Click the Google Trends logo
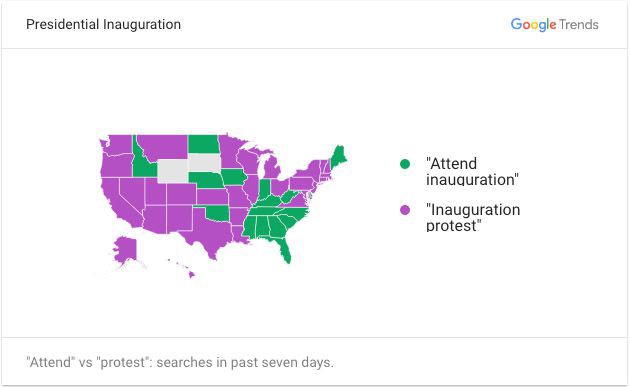Screen dimensions: 630x387 [554, 25]
